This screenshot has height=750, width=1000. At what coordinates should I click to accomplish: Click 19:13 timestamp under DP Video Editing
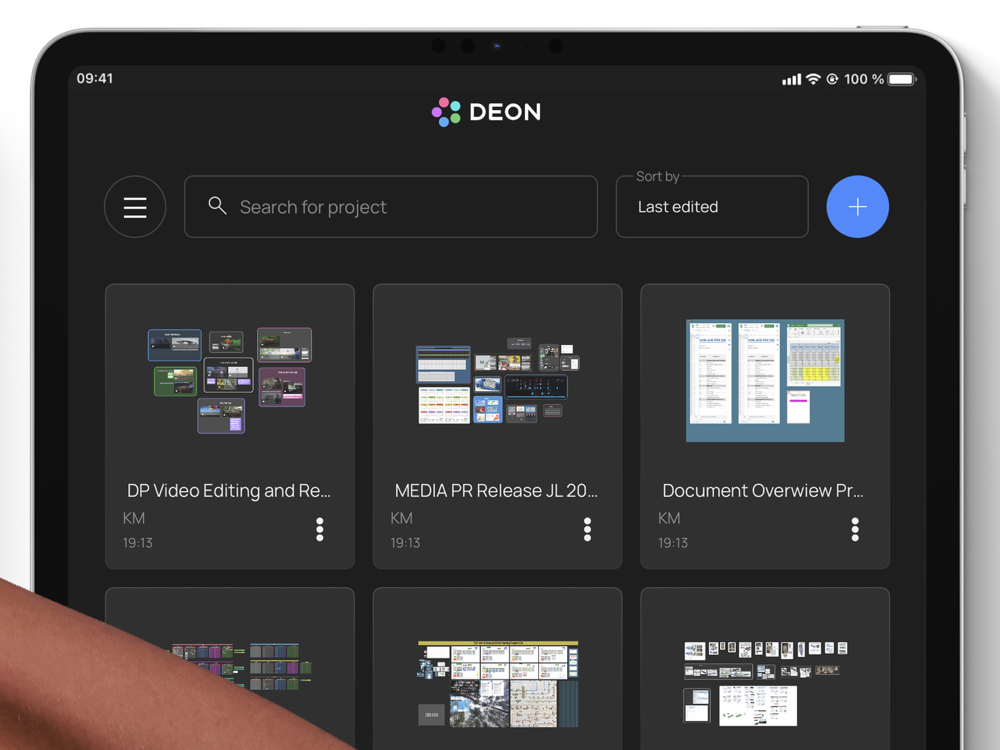[138, 543]
